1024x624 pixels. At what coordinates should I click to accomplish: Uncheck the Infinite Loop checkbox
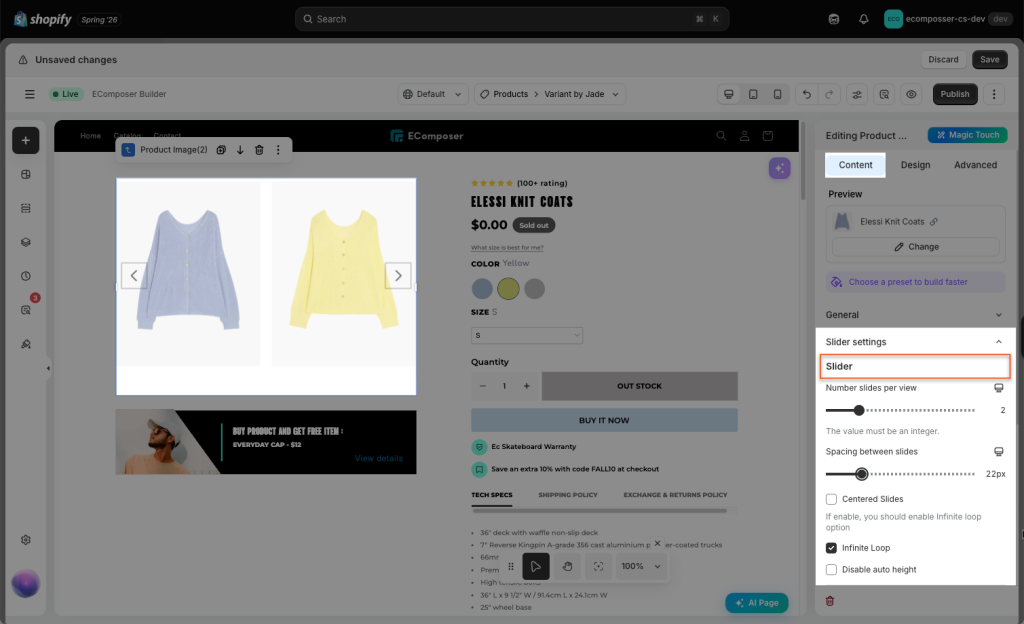pos(831,548)
